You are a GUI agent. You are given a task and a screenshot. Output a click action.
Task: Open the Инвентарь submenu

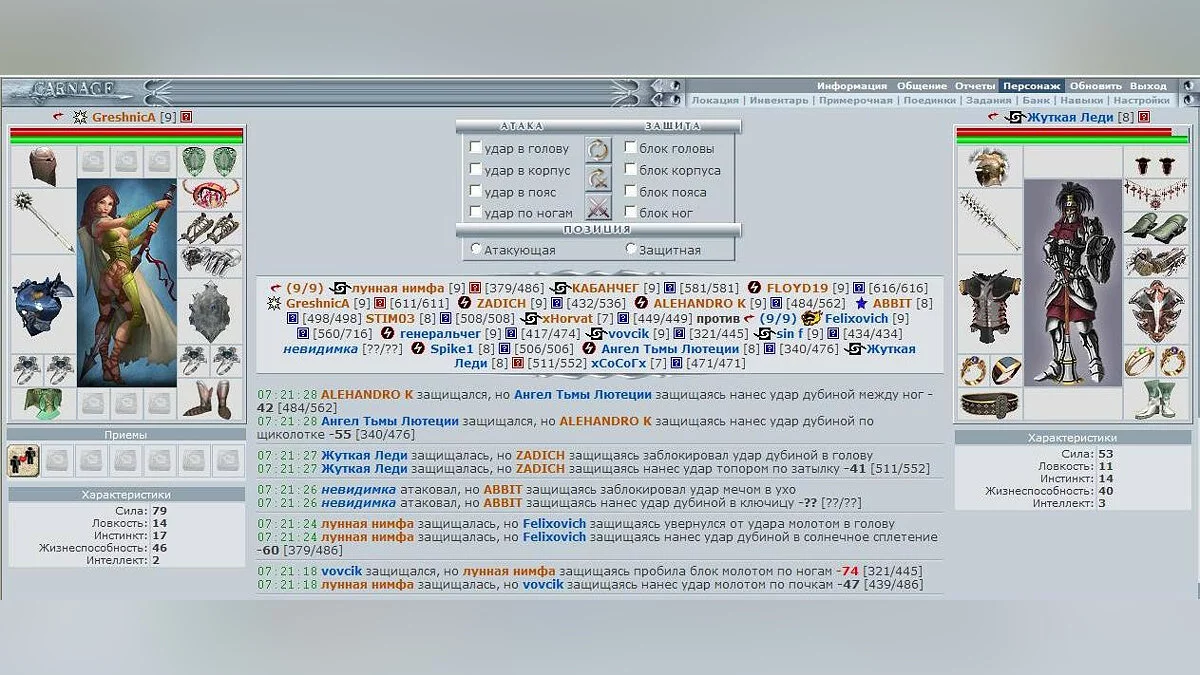tap(778, 100)
